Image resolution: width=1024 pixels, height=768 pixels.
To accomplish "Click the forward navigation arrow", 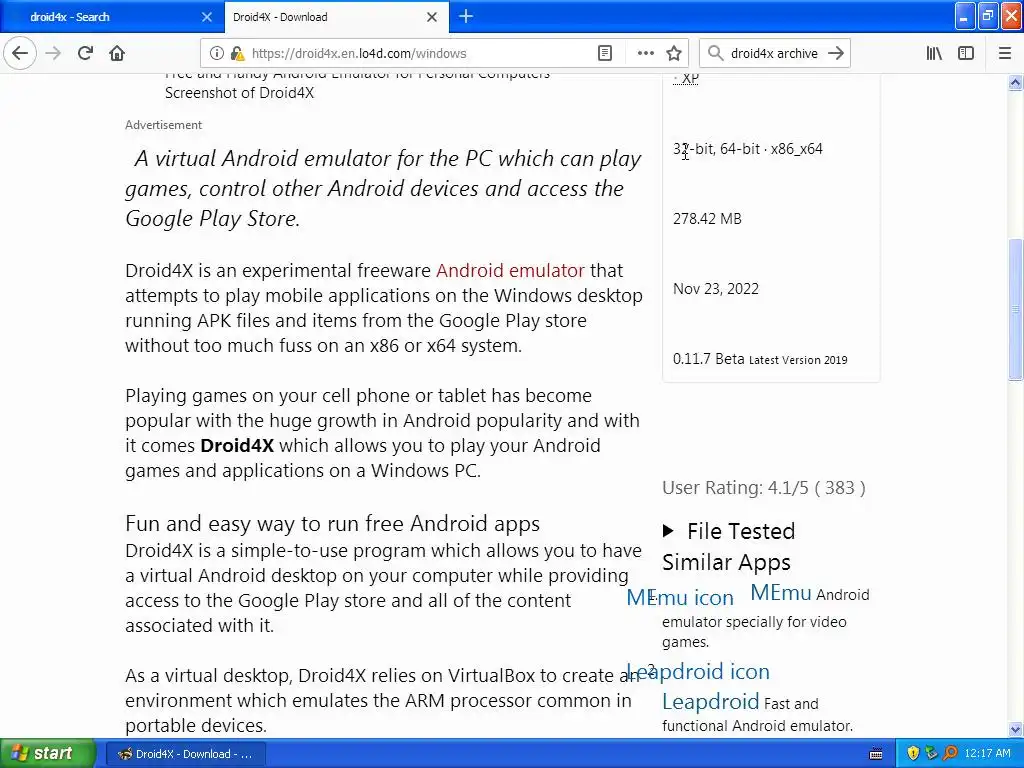I will pos(54,53).
